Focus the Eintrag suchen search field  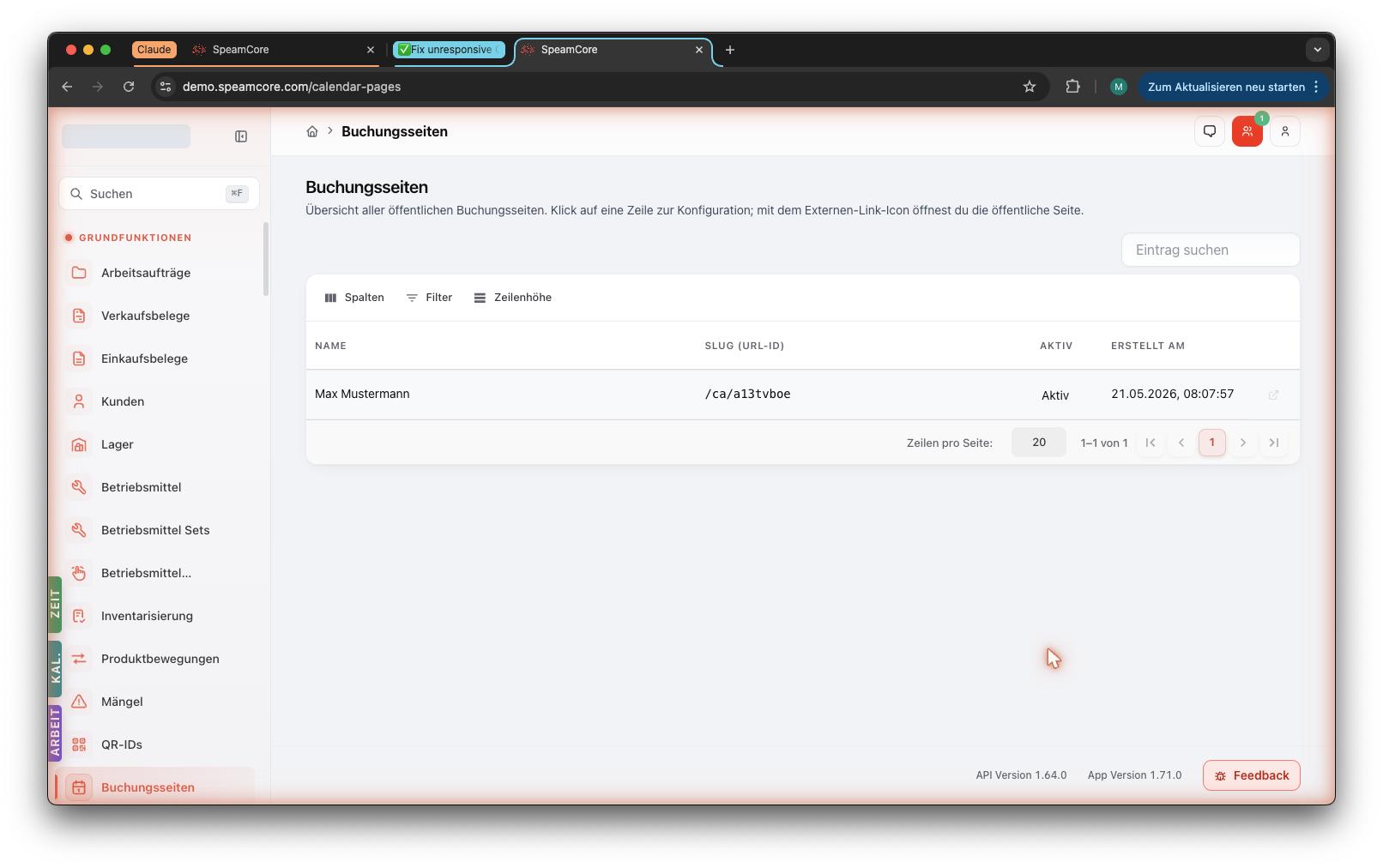click(x=1211, y=250)
